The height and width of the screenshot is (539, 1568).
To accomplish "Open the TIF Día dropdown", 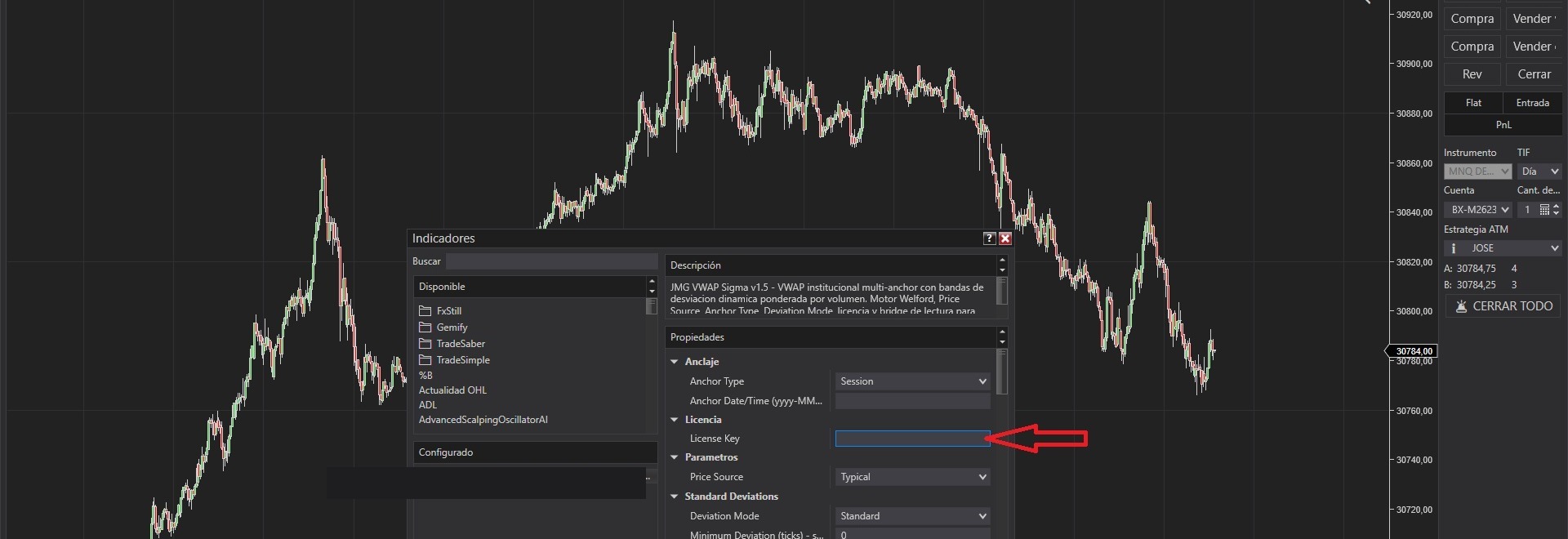I will 1540,171.
